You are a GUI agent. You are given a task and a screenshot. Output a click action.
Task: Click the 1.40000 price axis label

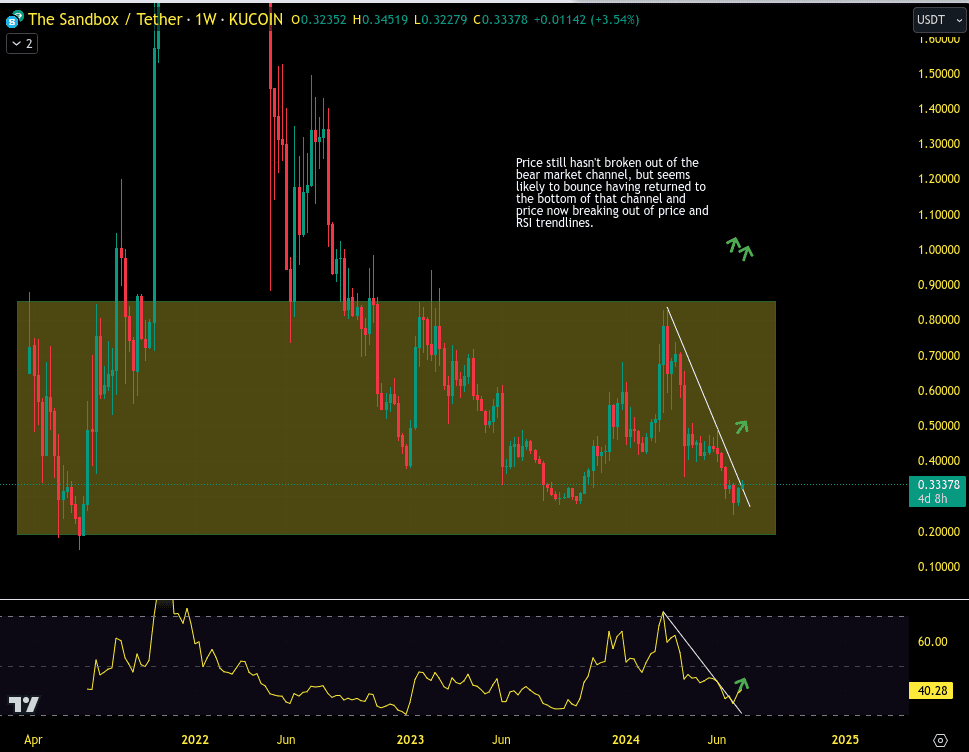tap(939, 109)
